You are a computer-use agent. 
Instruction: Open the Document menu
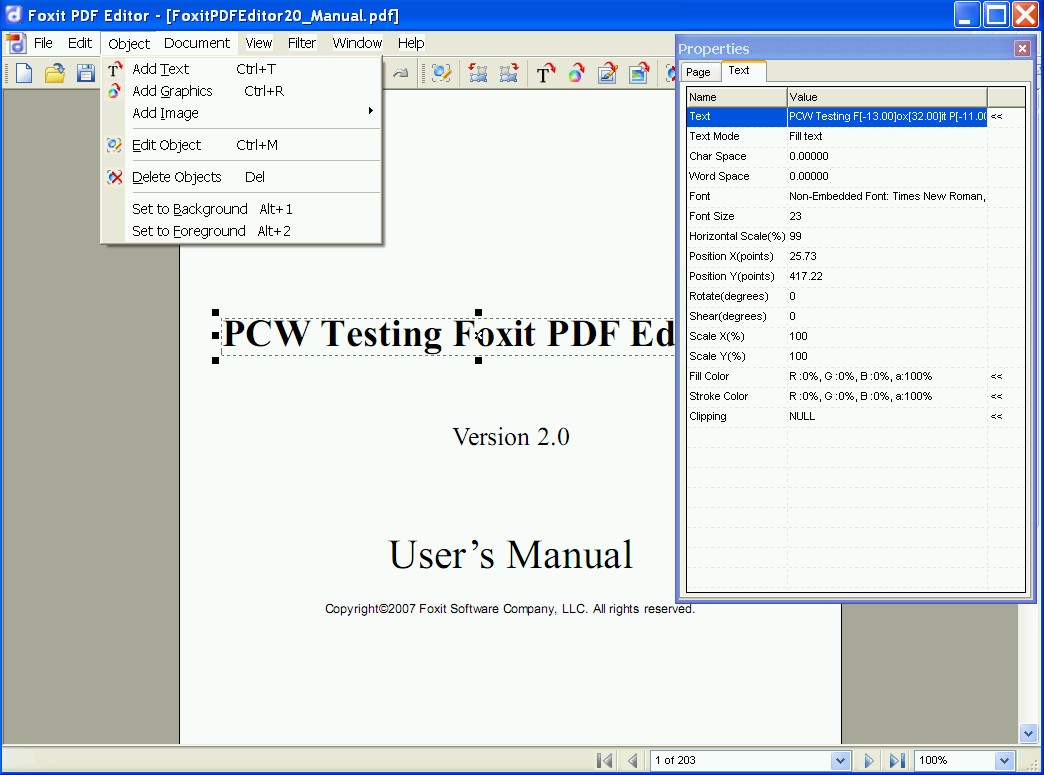(197, 43)
